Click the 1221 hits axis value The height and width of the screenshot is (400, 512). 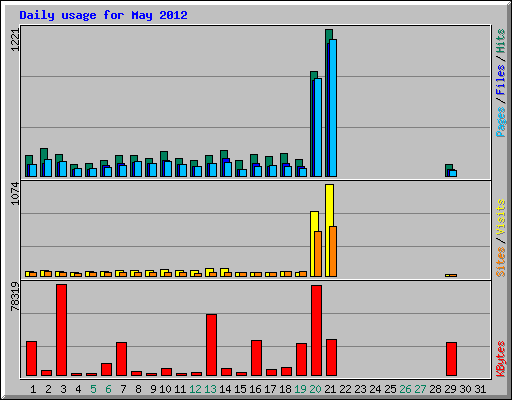pos(15,40)
